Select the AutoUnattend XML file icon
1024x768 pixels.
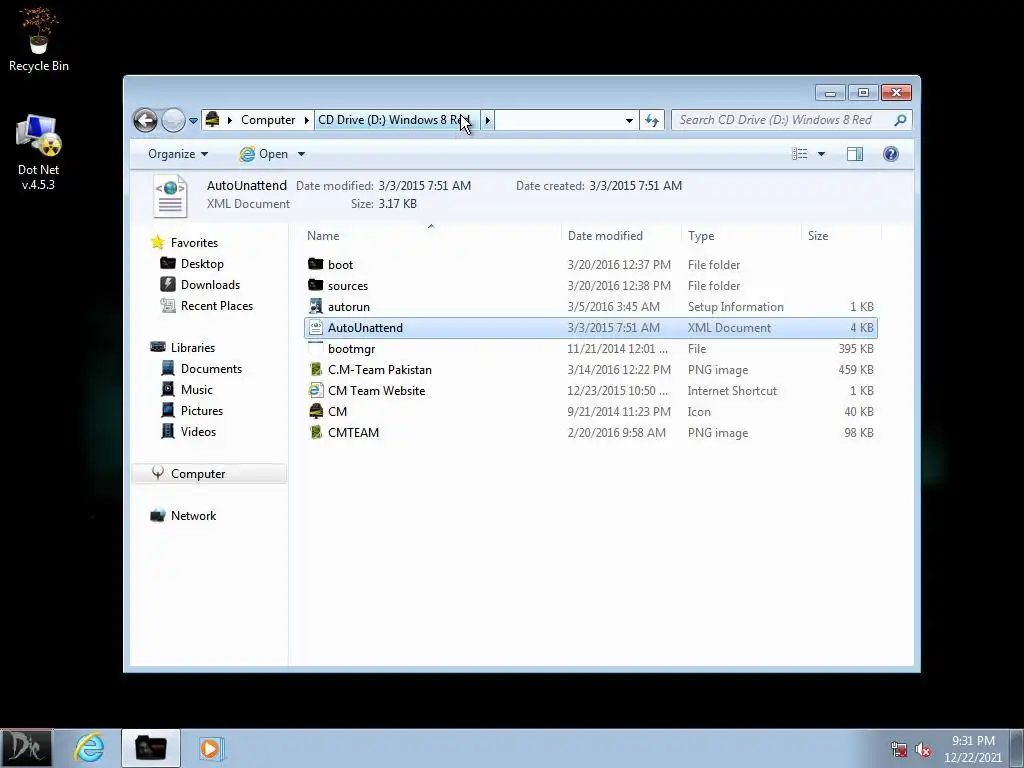click(x=315, y=328)
